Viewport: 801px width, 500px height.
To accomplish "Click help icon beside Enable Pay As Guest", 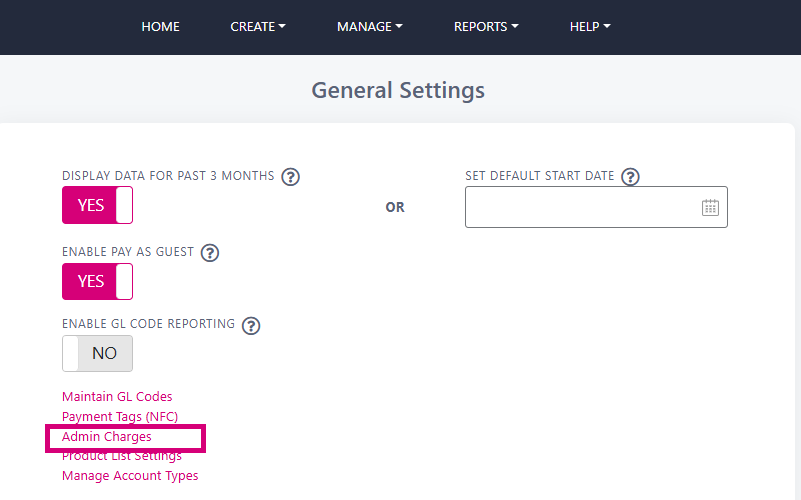I will click(209, 253).
